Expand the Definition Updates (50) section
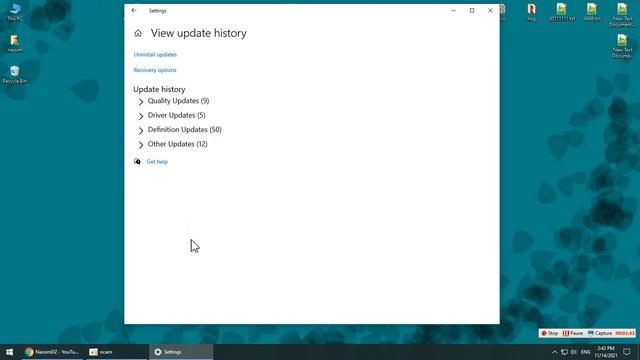 click(180, 130)
